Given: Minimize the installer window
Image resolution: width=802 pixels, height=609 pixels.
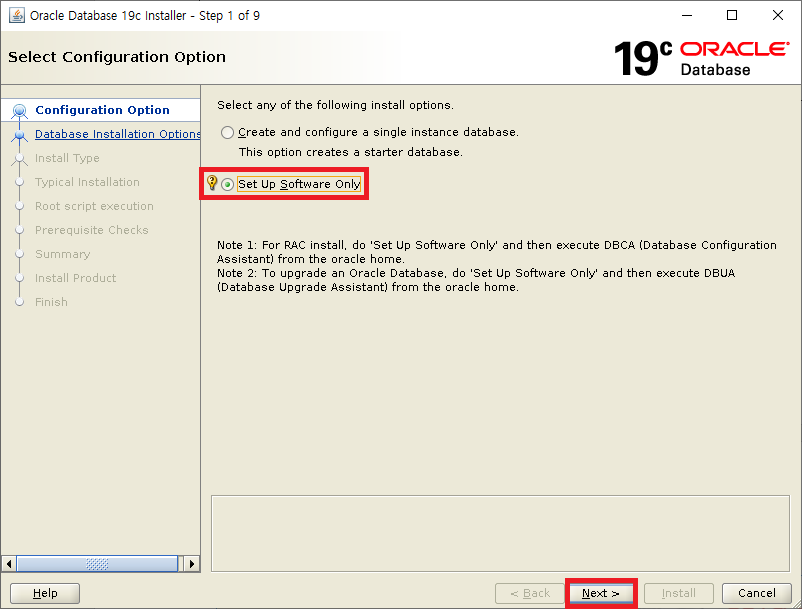Looking at the screenshot, I should (x=687, y=15).
